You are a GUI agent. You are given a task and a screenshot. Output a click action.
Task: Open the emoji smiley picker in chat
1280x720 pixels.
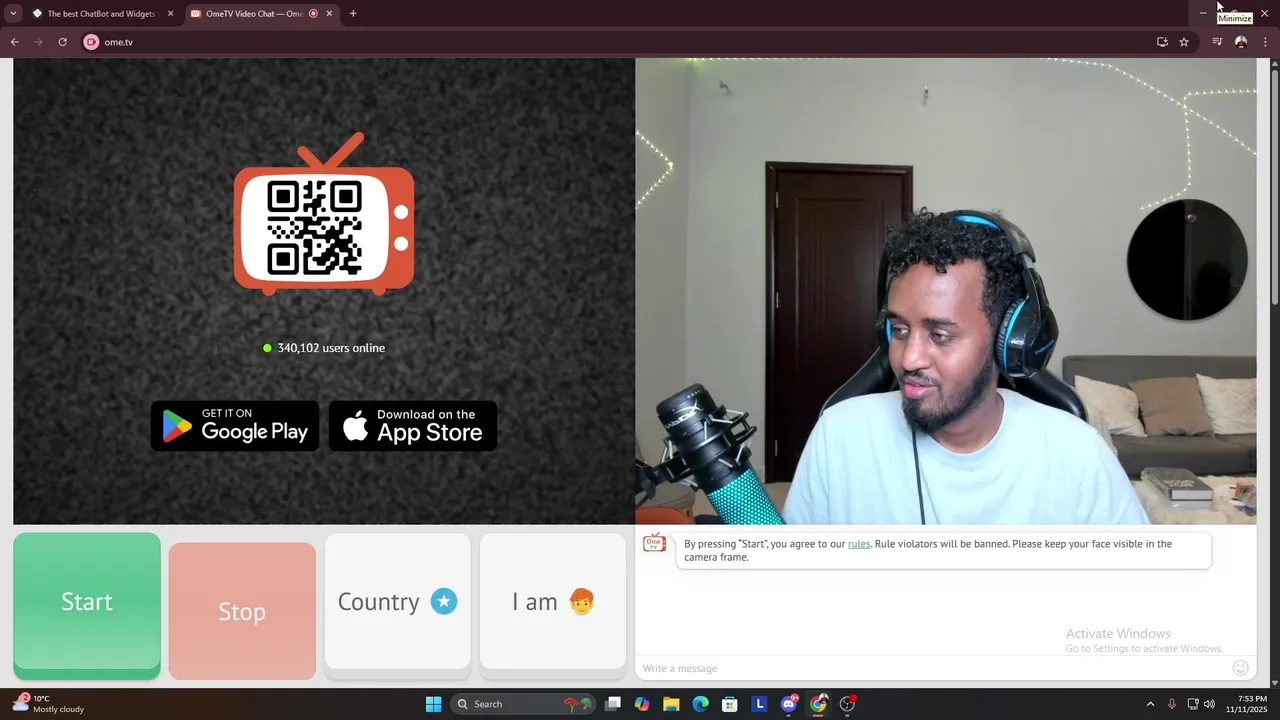point(1241,668)
